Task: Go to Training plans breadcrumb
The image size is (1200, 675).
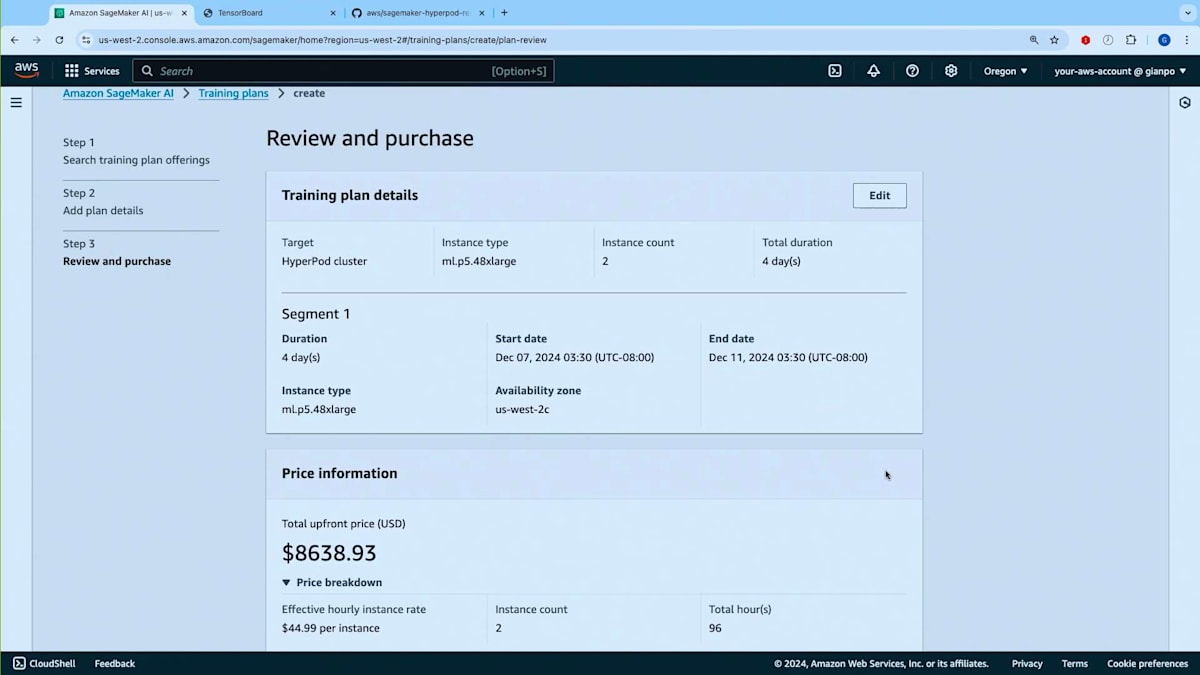Action: 233,93
